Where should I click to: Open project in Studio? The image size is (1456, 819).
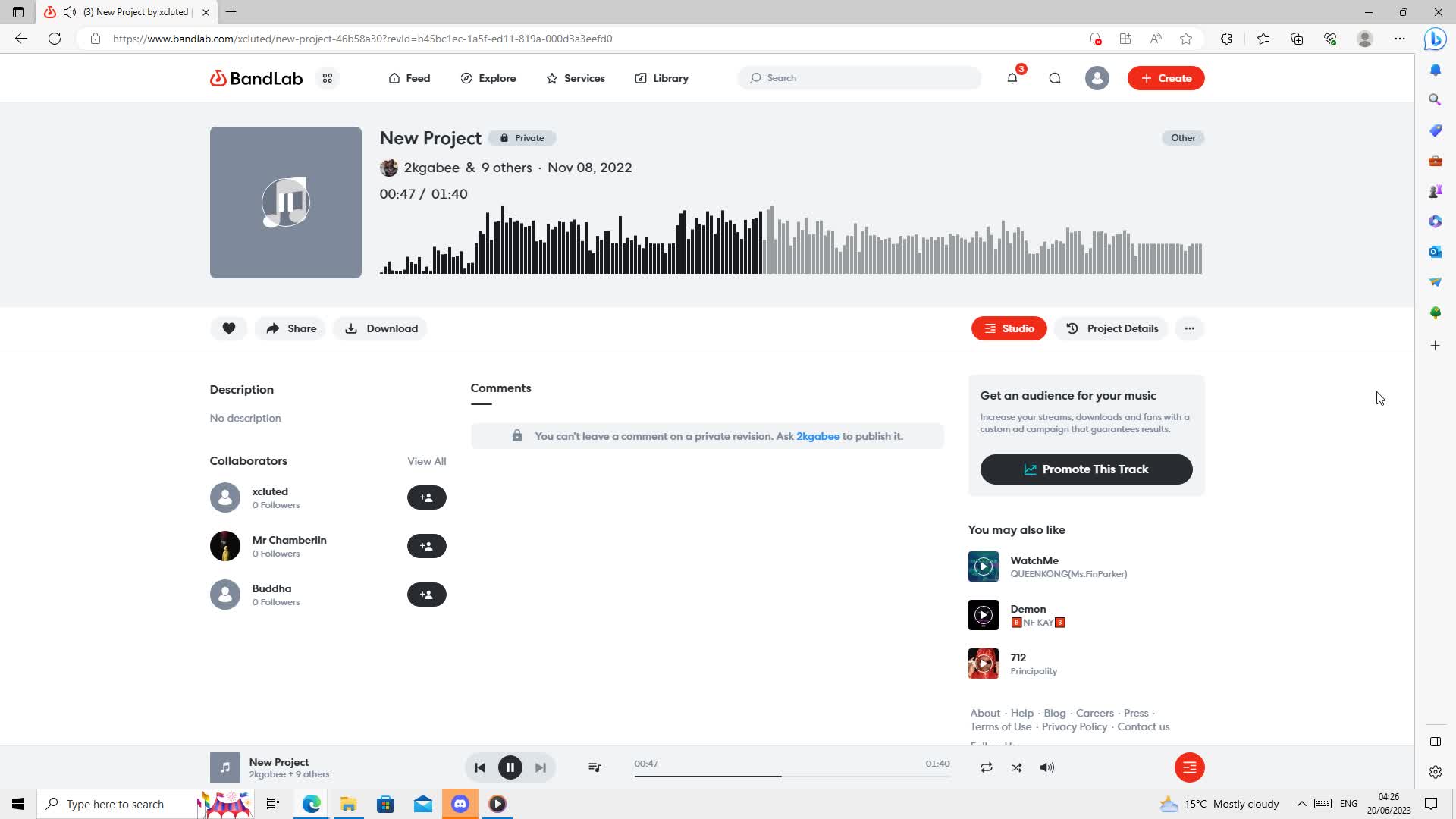click(1009, 328)
